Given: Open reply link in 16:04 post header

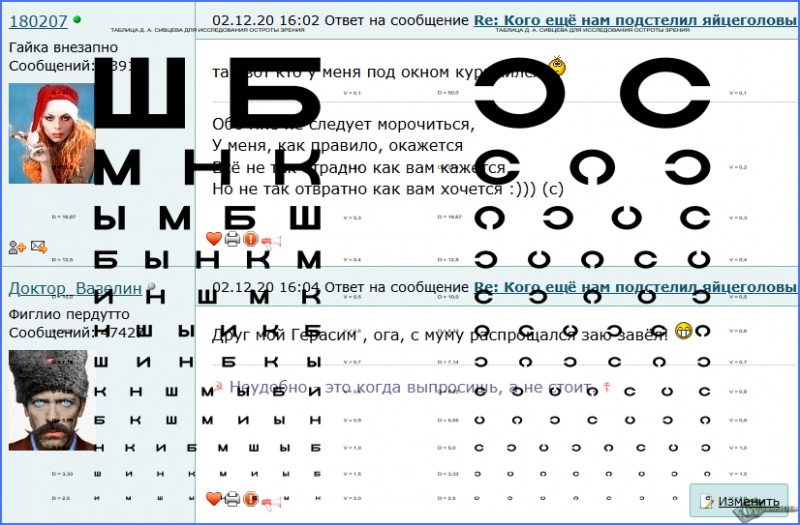Looking at the screenshot, I should coord(635,287).
